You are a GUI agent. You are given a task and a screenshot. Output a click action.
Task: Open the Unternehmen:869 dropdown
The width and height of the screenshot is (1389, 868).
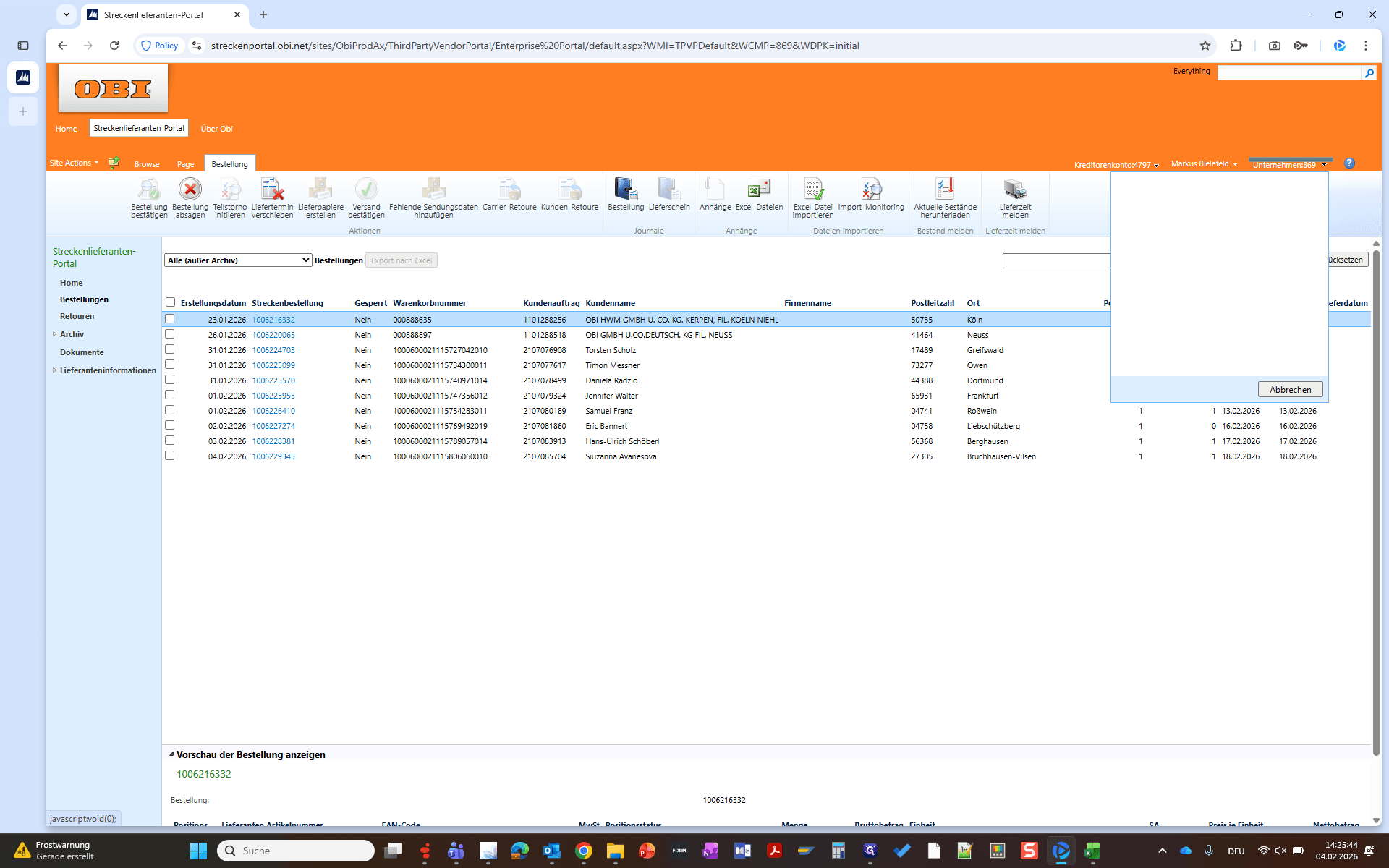pyautogui.click(x=1289, y=165)
